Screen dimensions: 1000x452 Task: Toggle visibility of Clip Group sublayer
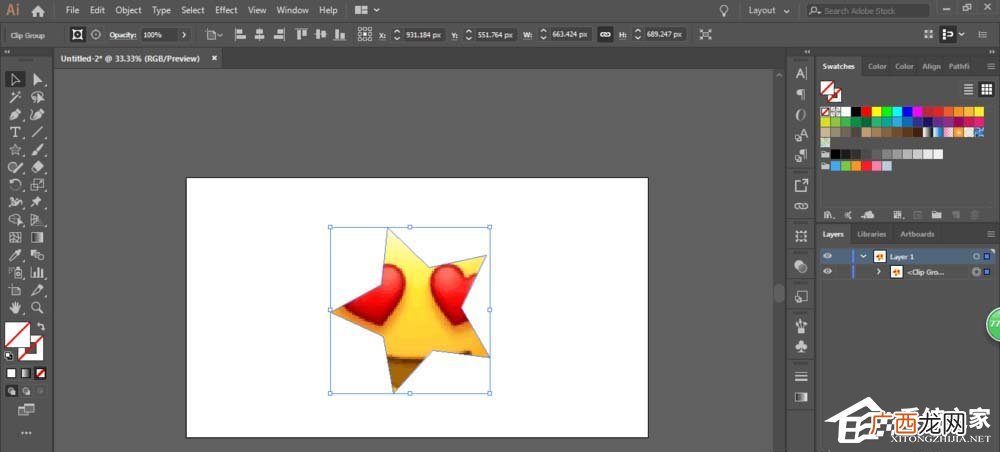pos(828,272)
